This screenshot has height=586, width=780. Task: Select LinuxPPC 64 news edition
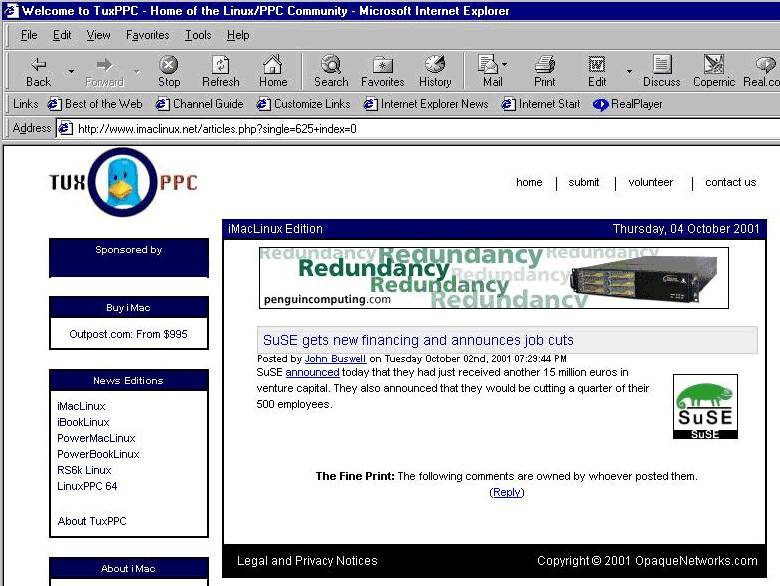click(x=87, y=486)
